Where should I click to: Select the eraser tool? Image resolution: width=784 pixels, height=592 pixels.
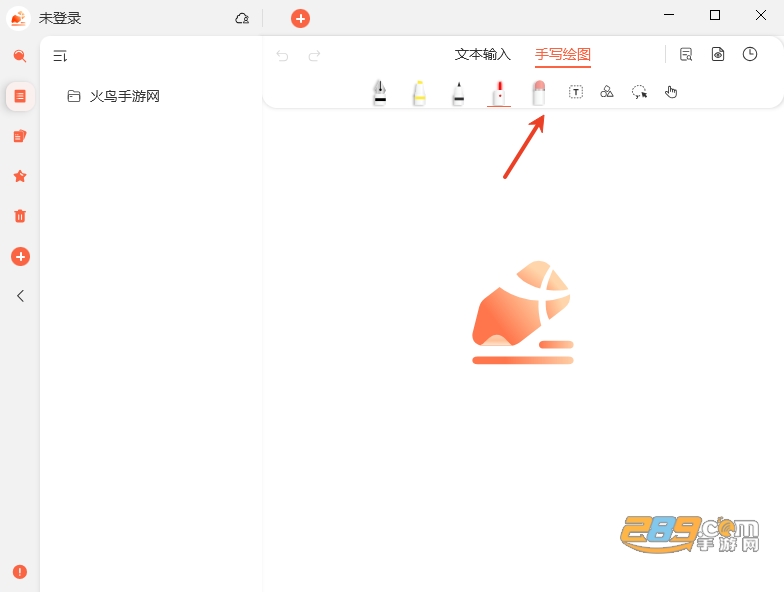click(x=539, y=93)
